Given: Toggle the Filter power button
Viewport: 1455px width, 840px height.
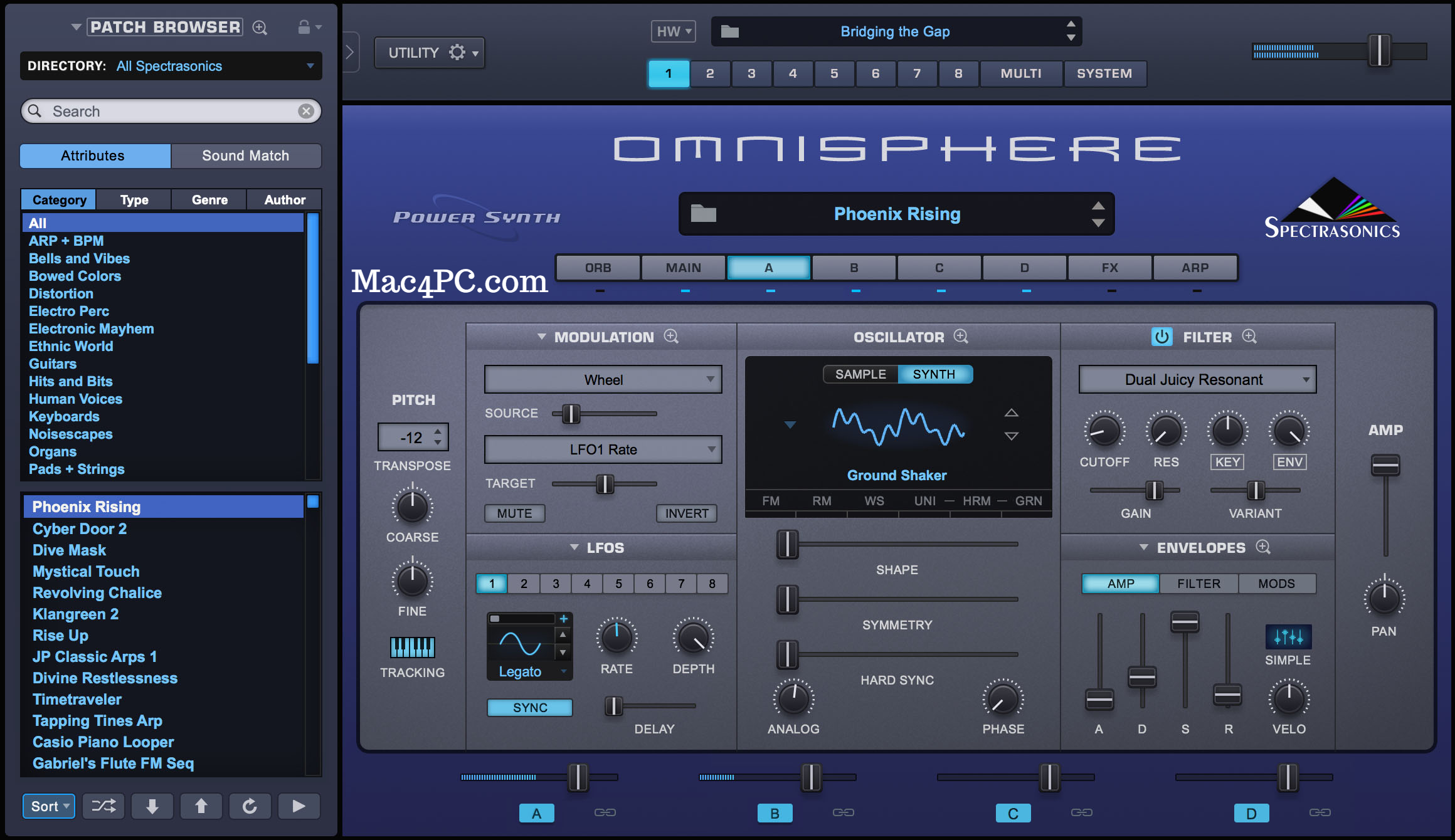Looking at the screenshot, I should tap(1162, 337).
